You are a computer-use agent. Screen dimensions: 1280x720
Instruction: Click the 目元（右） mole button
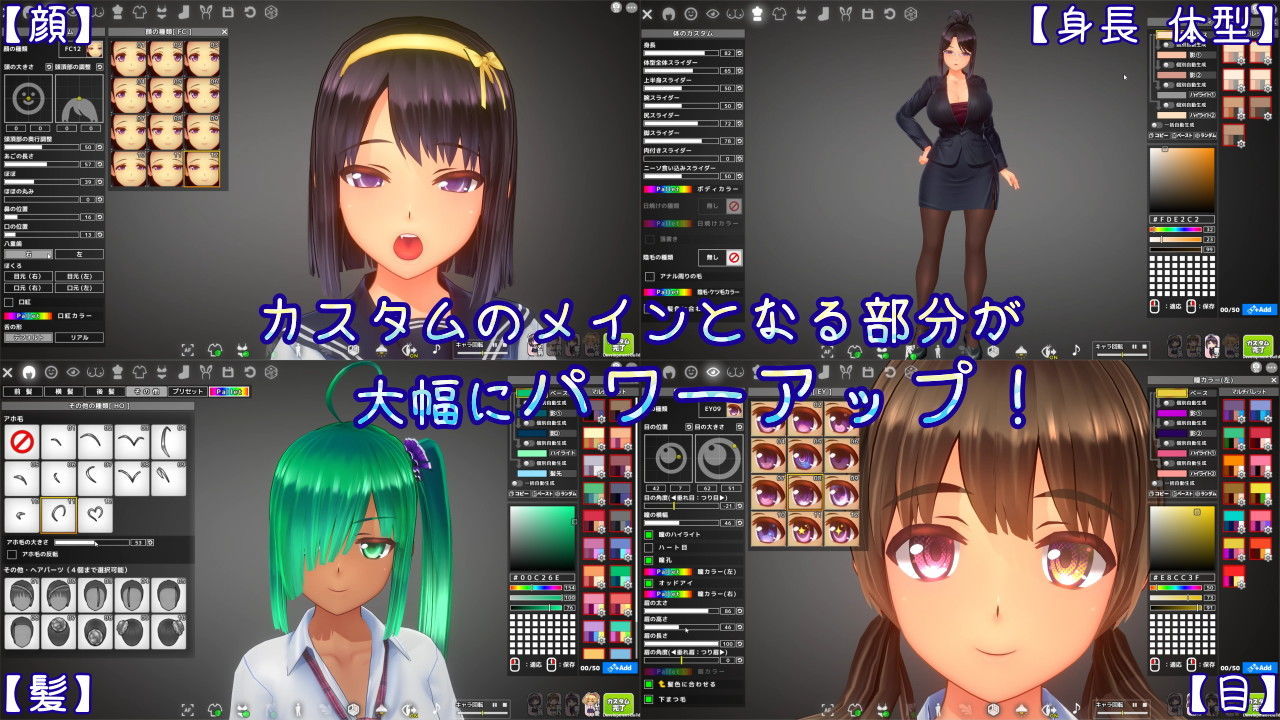[x=28, y=276]
